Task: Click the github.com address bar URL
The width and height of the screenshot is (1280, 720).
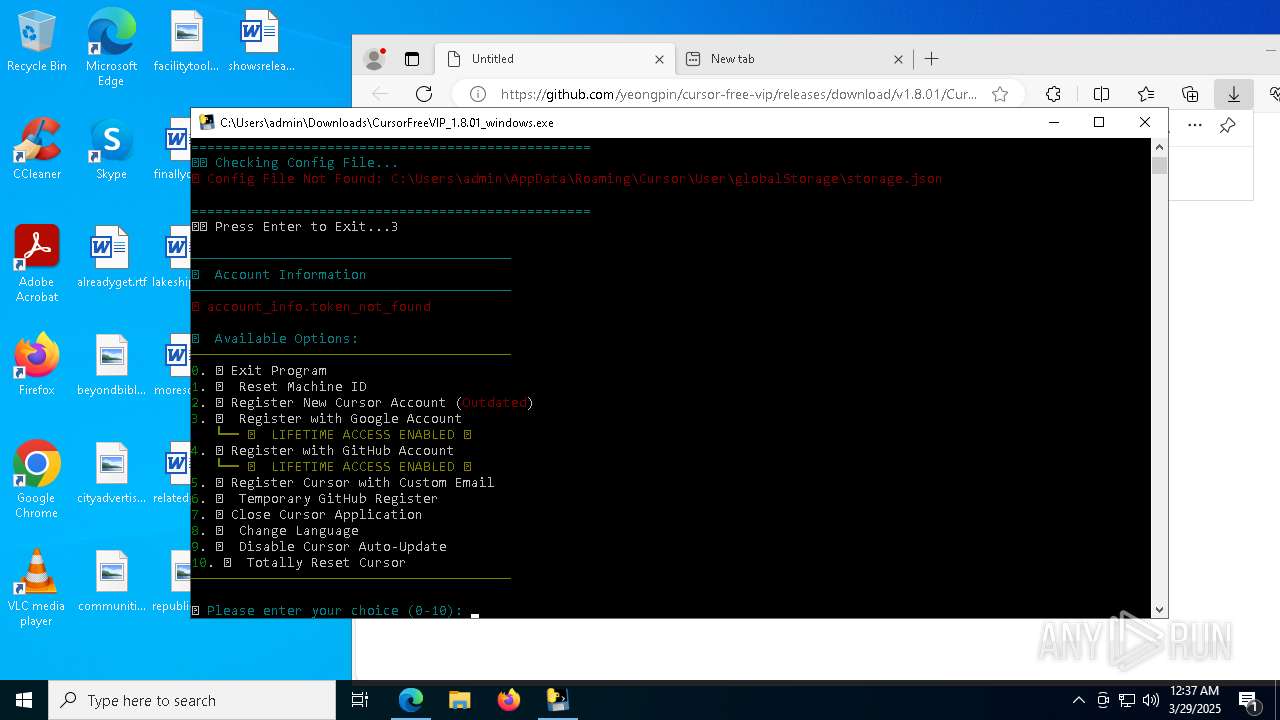Action: tap(738, 94)
